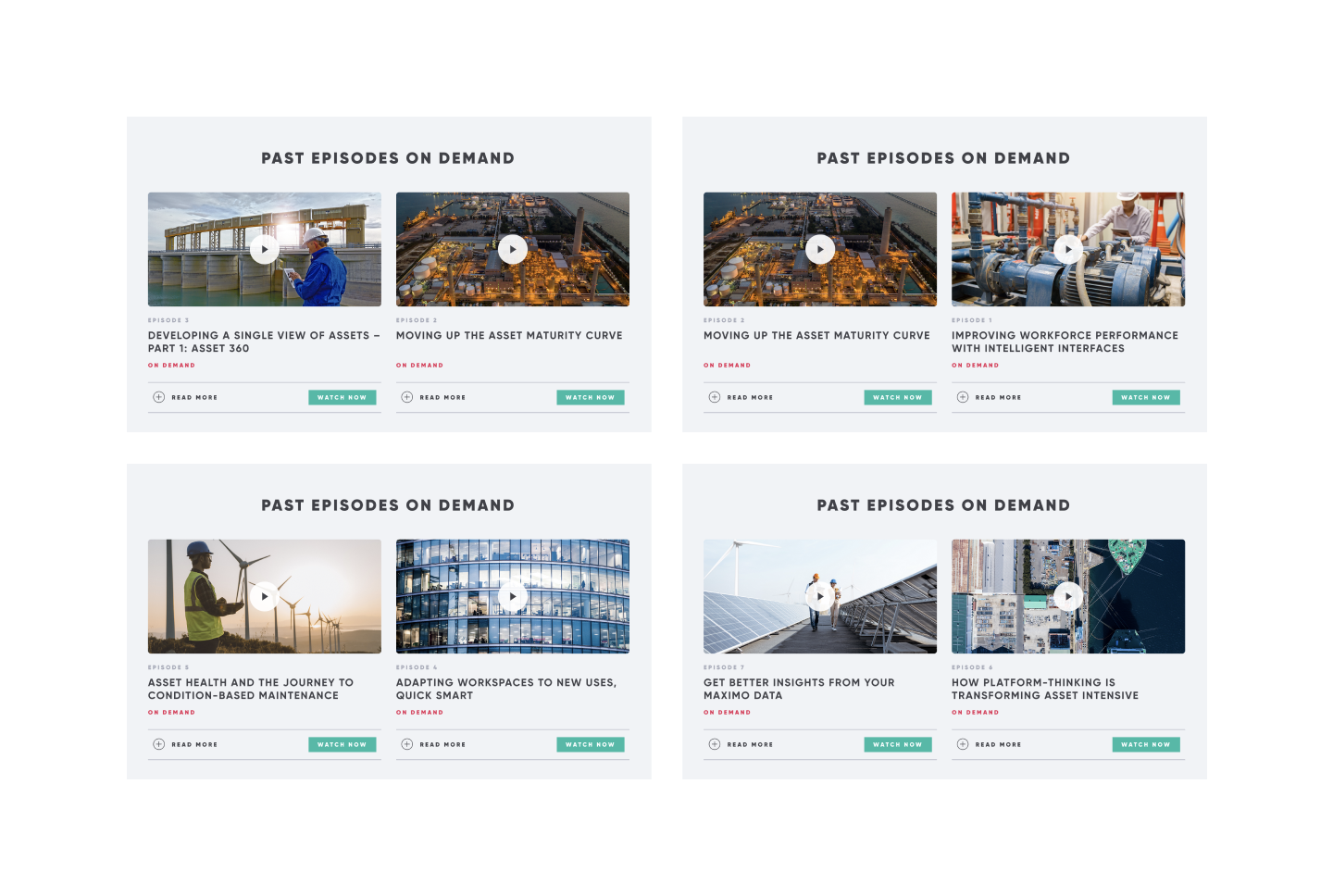Click On Demand under Maximo Data title
The width and height of the screenshot is (1333, 896).
(727, 712)
